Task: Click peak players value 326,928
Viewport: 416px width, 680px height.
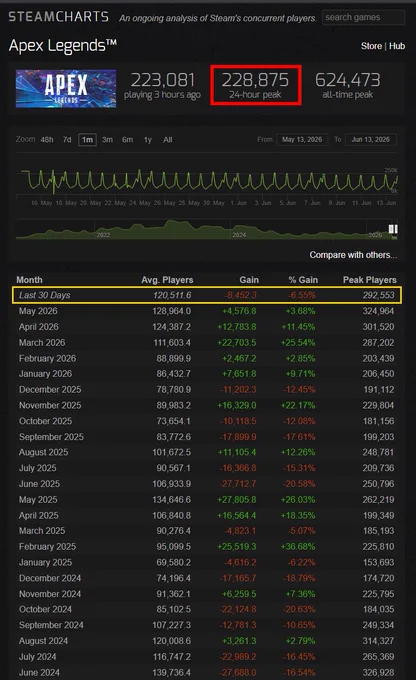Action: (x=379, y=673)
